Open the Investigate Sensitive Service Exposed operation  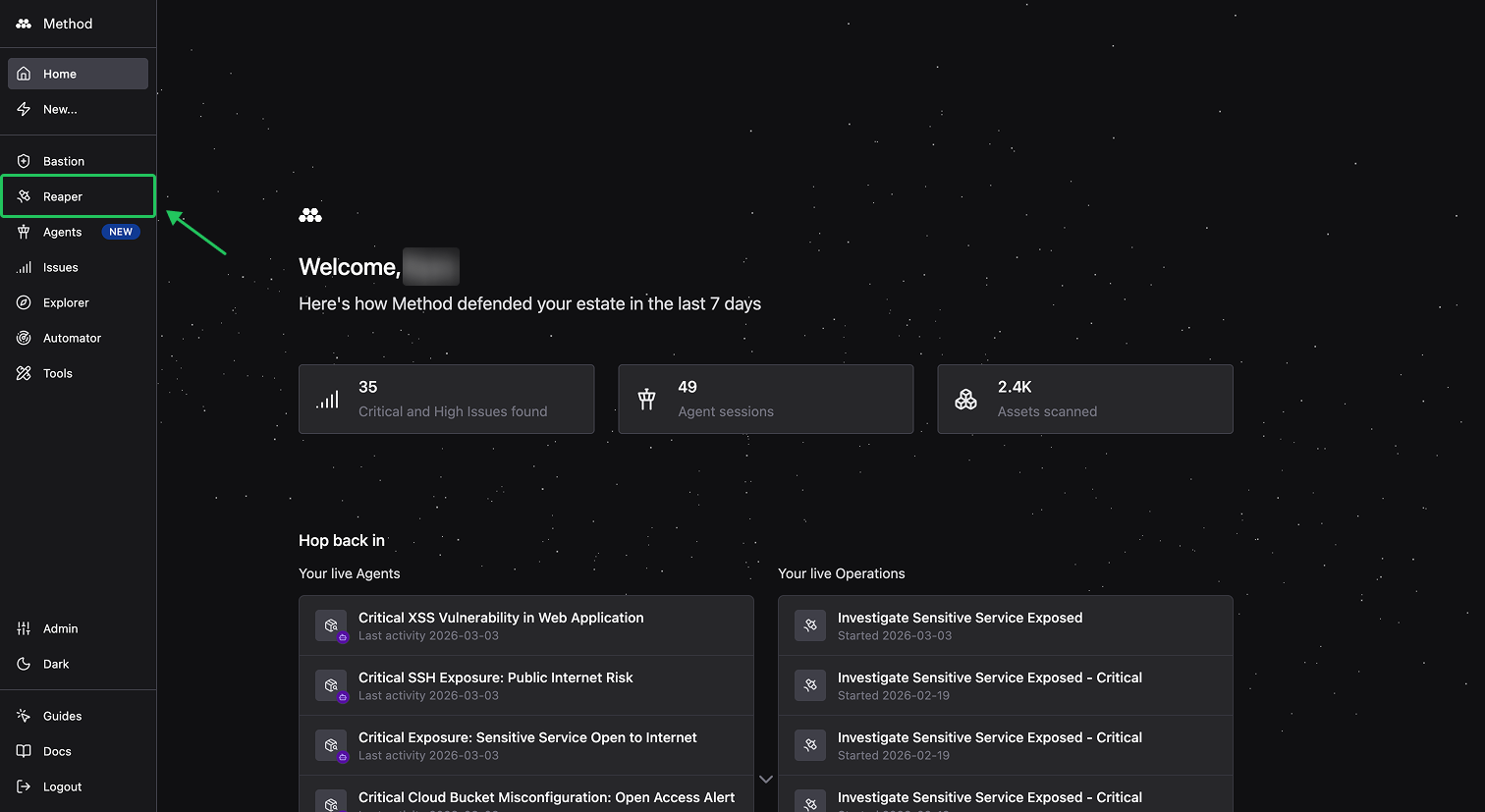(x=1005, y=624)
